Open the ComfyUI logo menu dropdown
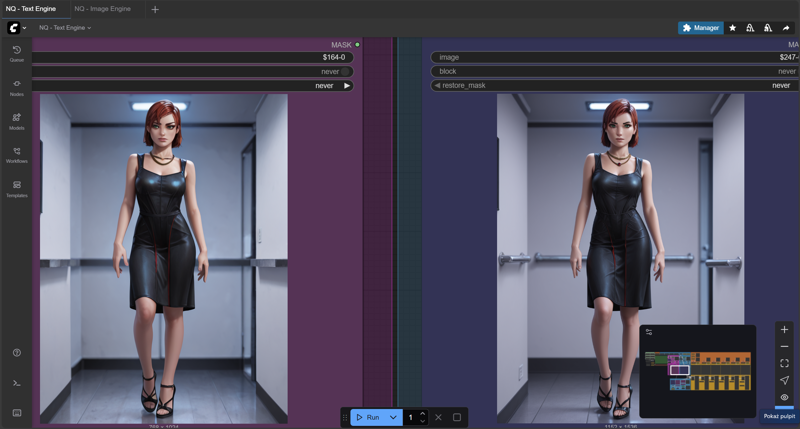Image resolution: width=800 pixels, height=429 pixels. (x=18, y=28)
